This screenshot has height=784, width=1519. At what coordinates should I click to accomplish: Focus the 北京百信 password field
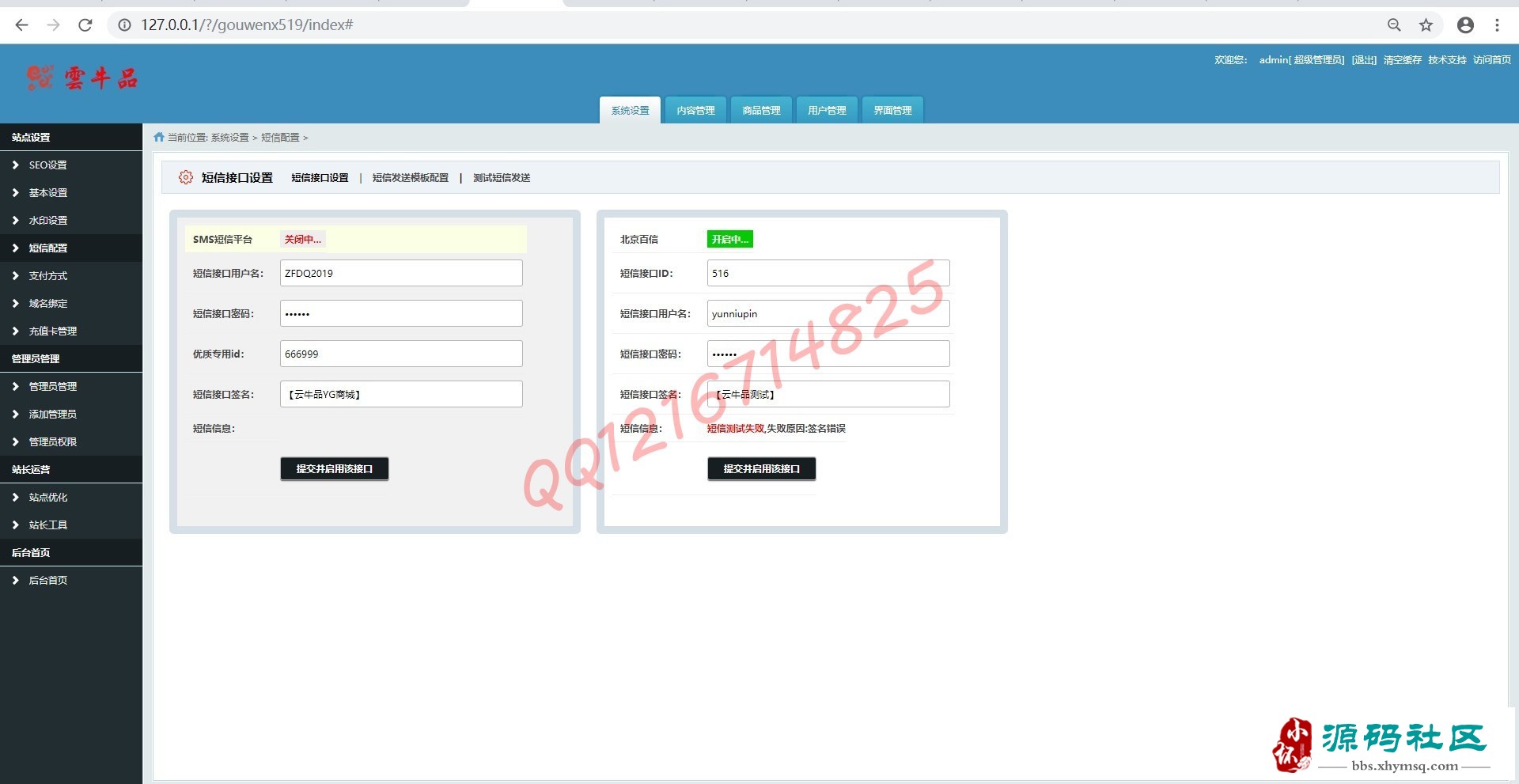[x=828, y=354]
